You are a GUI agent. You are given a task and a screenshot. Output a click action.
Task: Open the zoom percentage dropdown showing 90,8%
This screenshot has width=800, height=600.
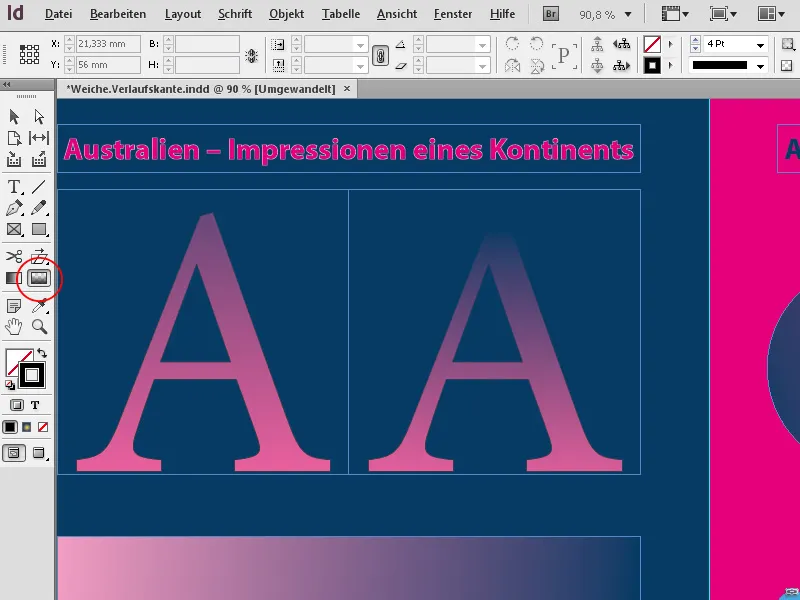pyautogui.click(x=628, y=14)
